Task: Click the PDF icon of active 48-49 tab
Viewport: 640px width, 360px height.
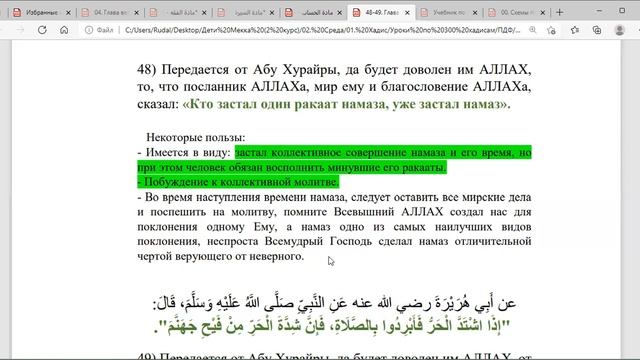Action: tap(356, 13)
